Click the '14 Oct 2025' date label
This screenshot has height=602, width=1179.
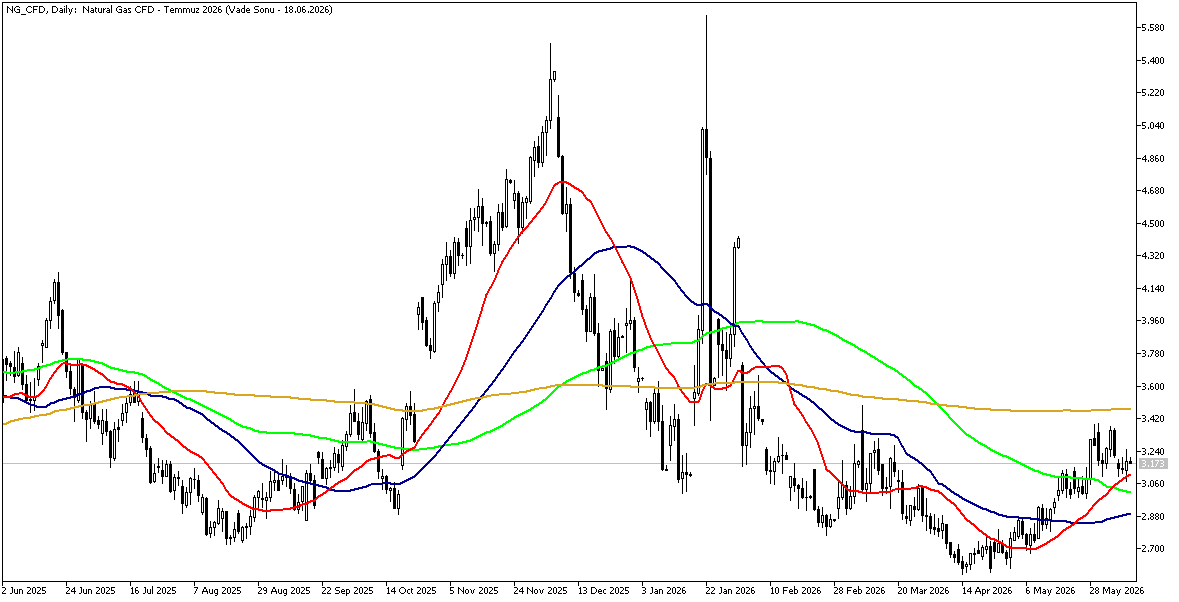pyautogui.click(x=411, y=591)
